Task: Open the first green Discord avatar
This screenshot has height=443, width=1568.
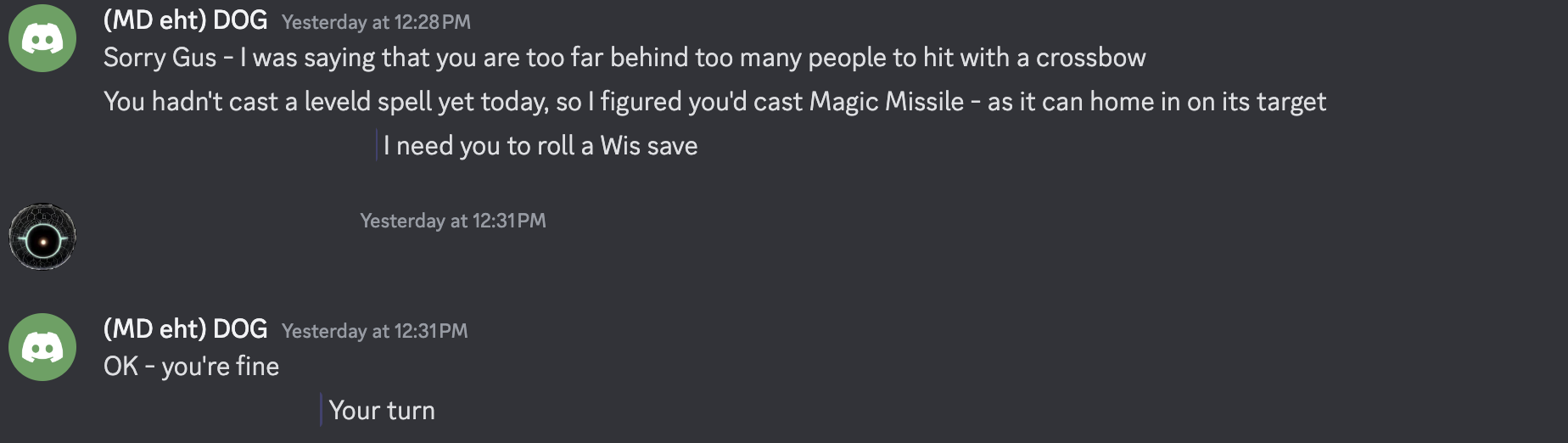Action: point(42,38)
